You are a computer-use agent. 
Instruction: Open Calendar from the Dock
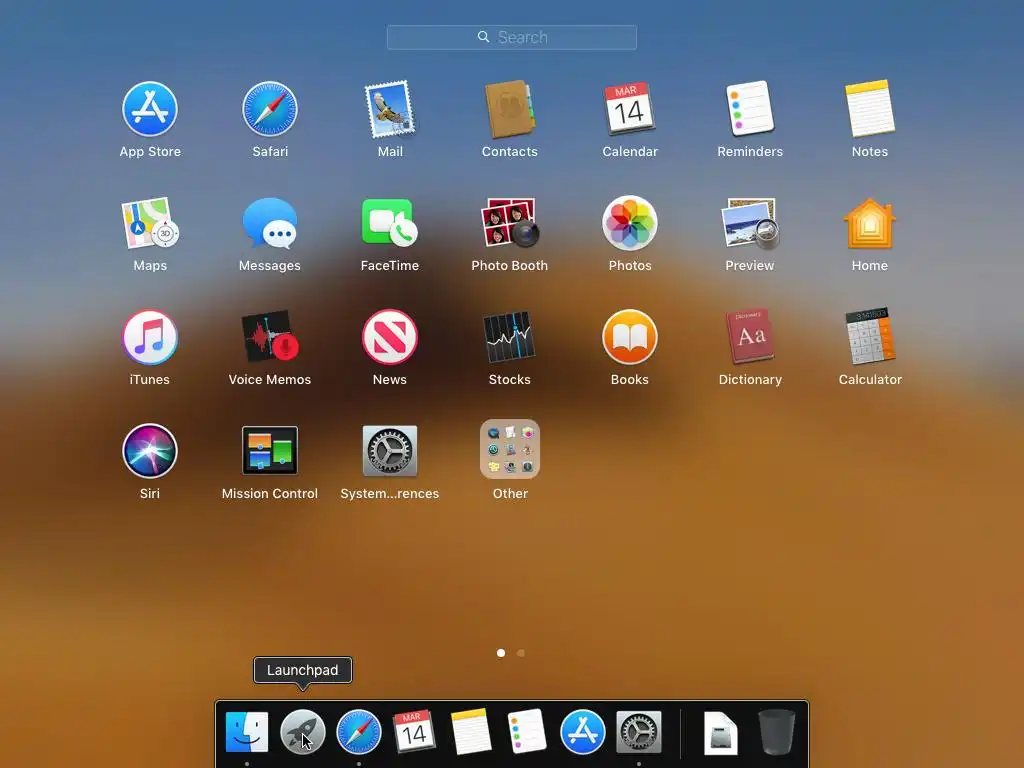(x=414, y=731)
